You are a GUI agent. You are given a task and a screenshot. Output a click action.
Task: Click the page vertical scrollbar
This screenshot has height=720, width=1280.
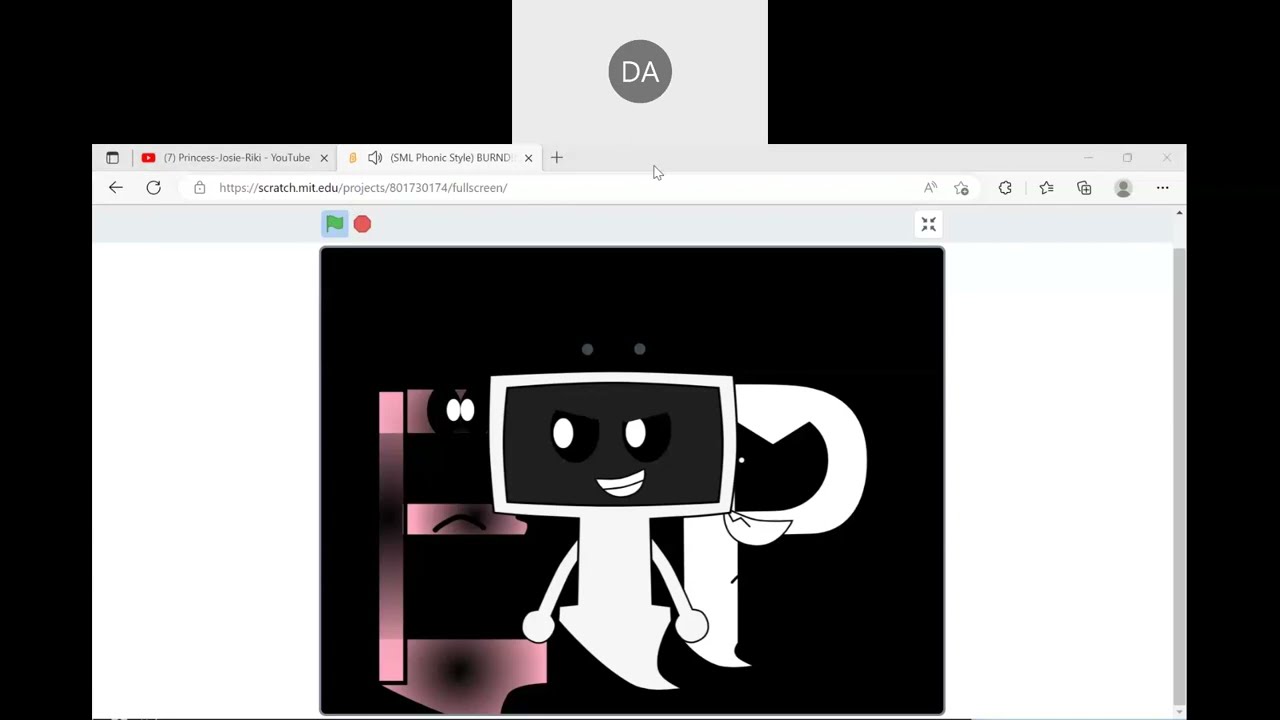[x=1179, y=478]
